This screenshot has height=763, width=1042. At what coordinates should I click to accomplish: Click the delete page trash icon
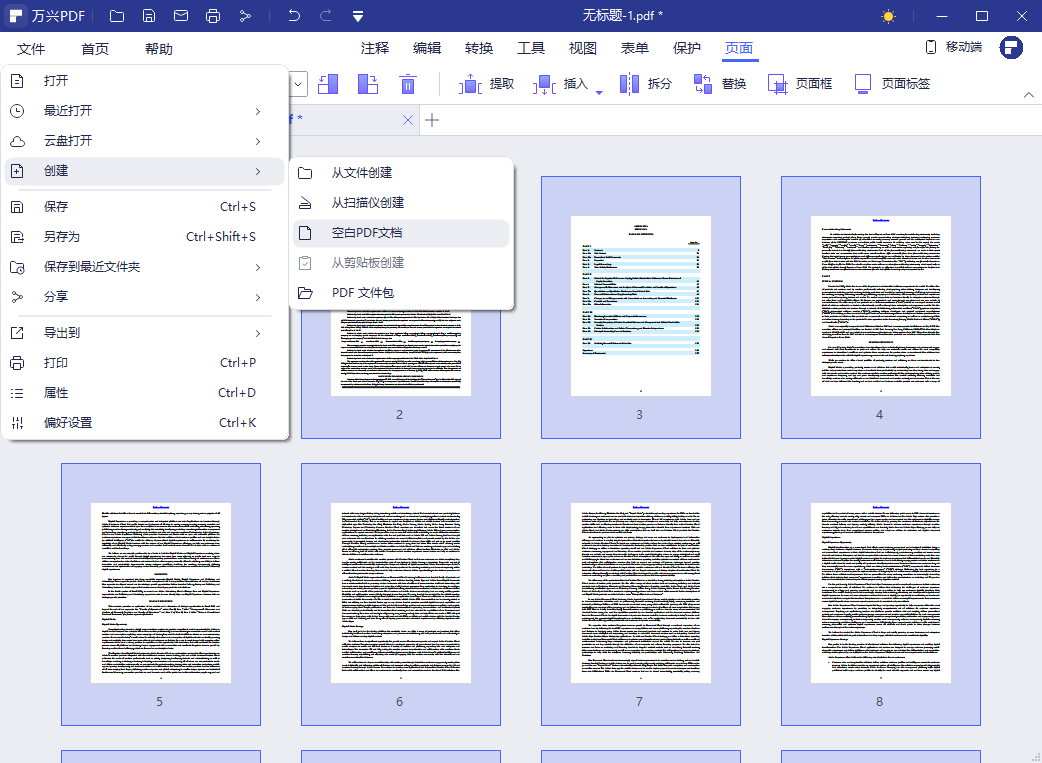point(408,84)
